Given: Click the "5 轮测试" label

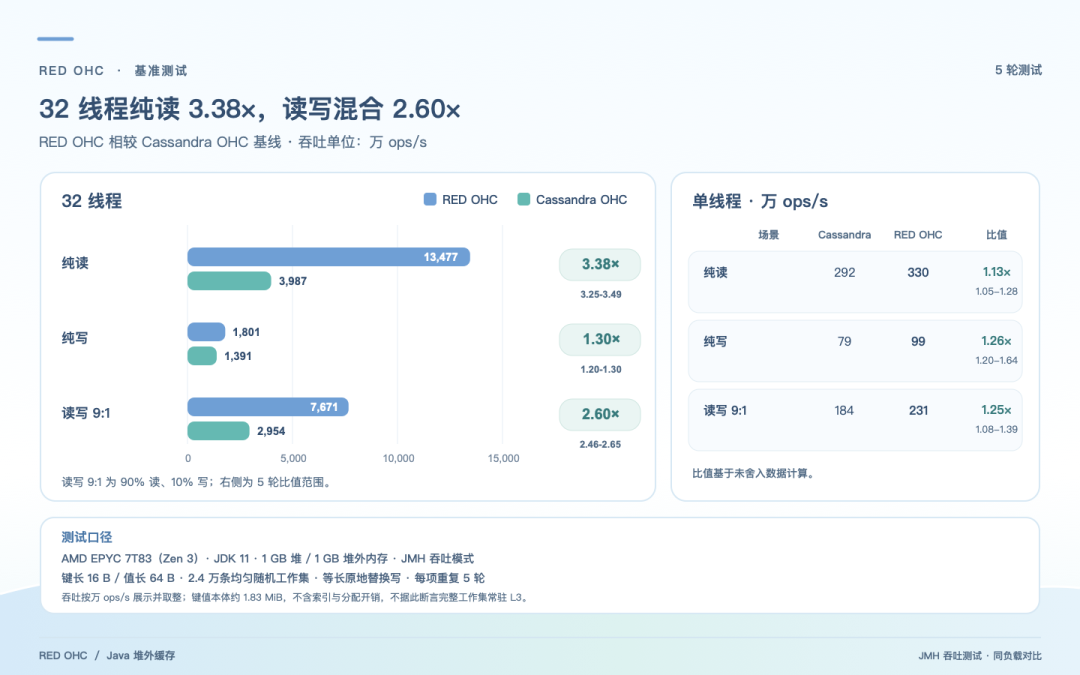Looking at the screenshot, I should (1018, 70).
